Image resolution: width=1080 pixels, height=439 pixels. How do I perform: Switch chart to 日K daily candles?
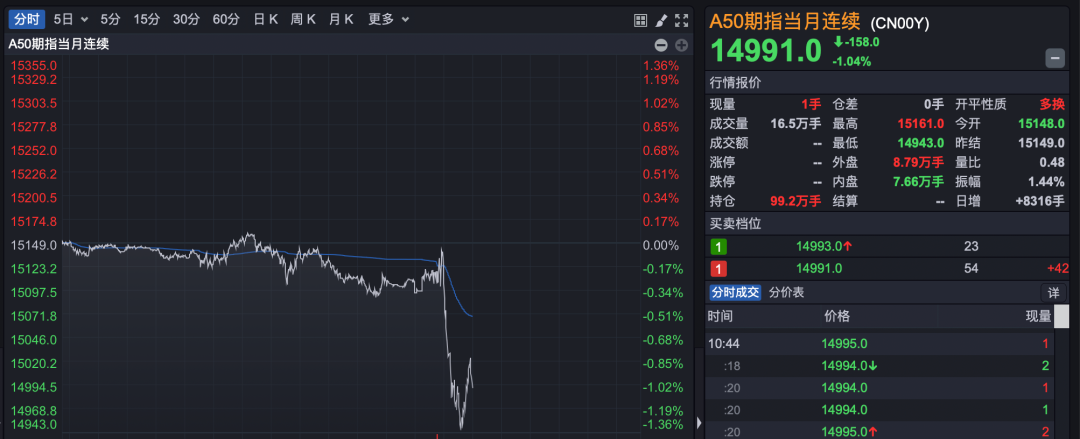click(x=266, y=19)
